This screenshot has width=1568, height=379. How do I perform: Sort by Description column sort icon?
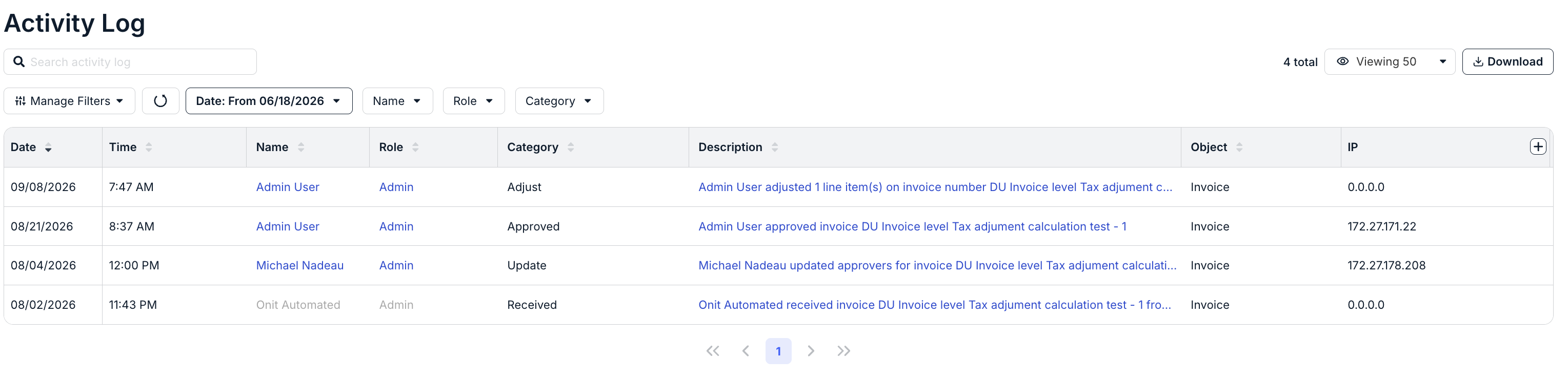(774, 147)
